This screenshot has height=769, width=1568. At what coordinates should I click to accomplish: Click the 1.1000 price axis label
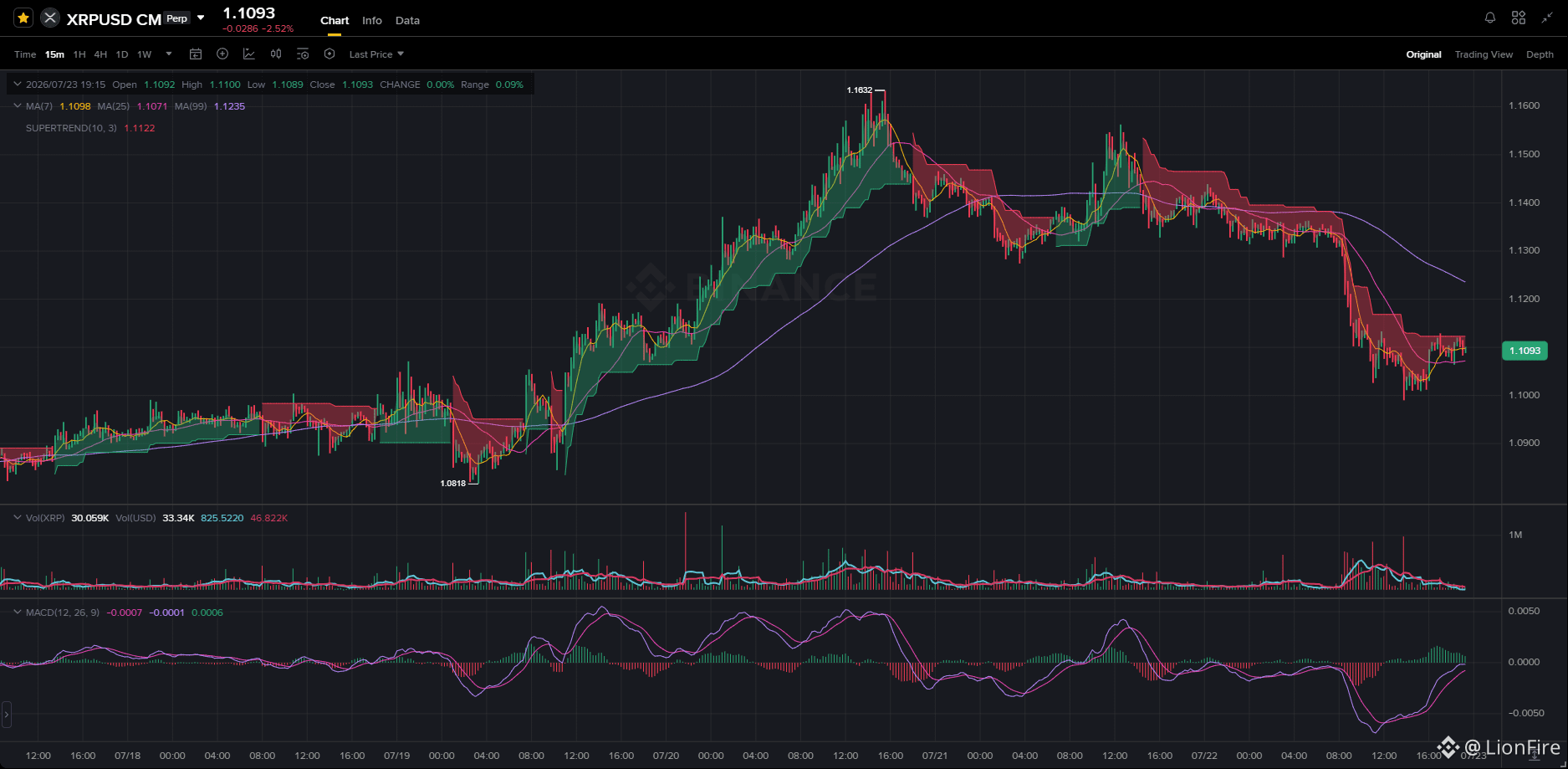click(x=1524, y=395)
